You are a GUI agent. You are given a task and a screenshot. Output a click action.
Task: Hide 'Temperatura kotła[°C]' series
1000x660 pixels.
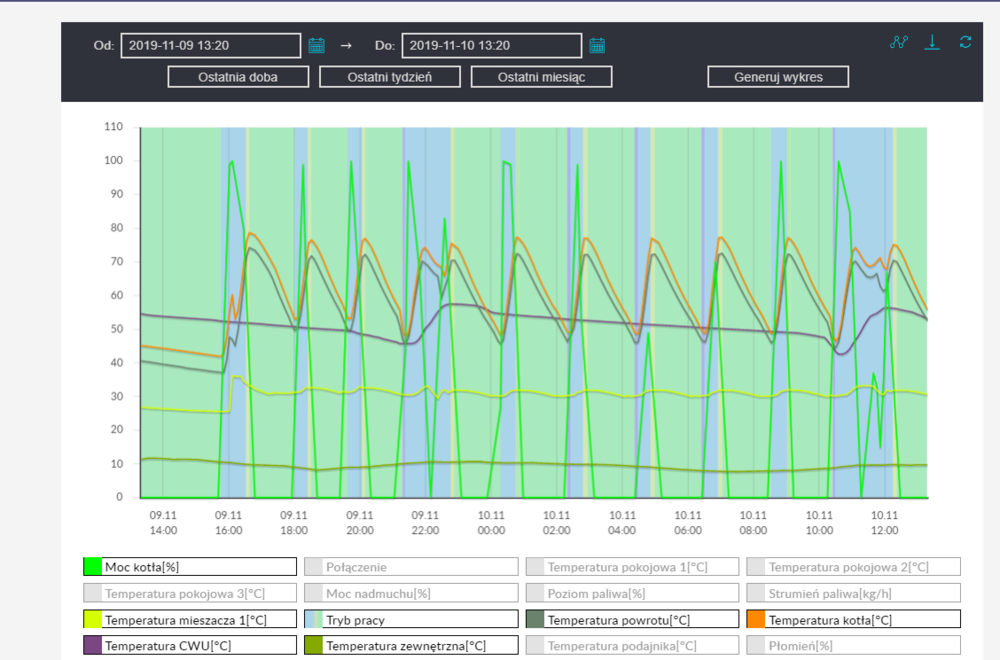click(853, 619)
